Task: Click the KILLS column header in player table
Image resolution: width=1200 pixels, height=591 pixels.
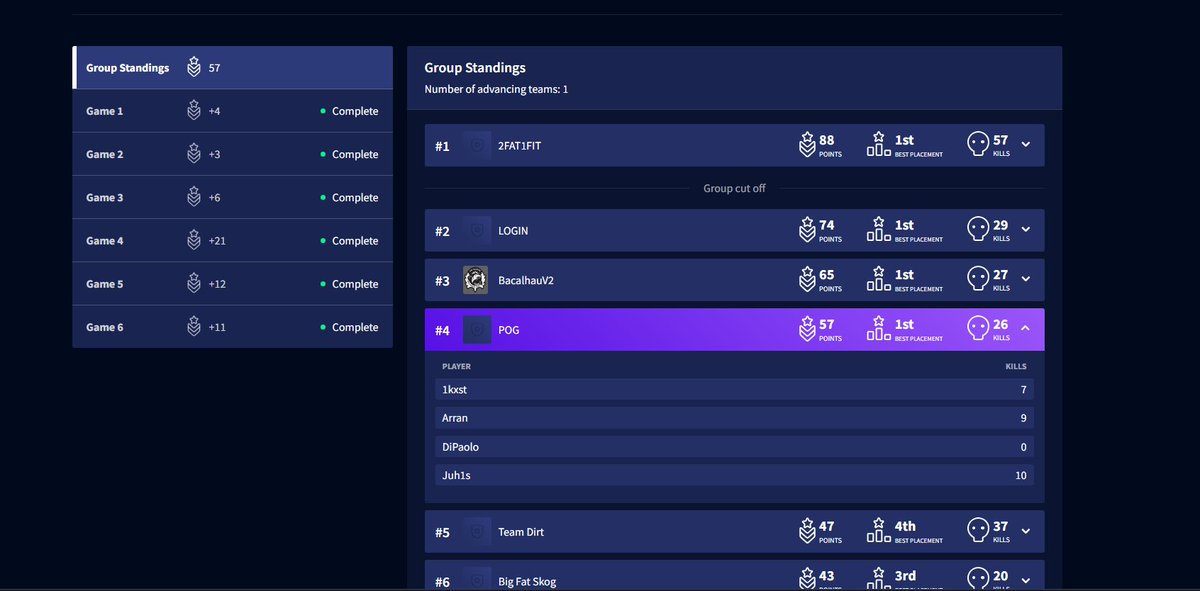Action: [x=1016, y=367]
